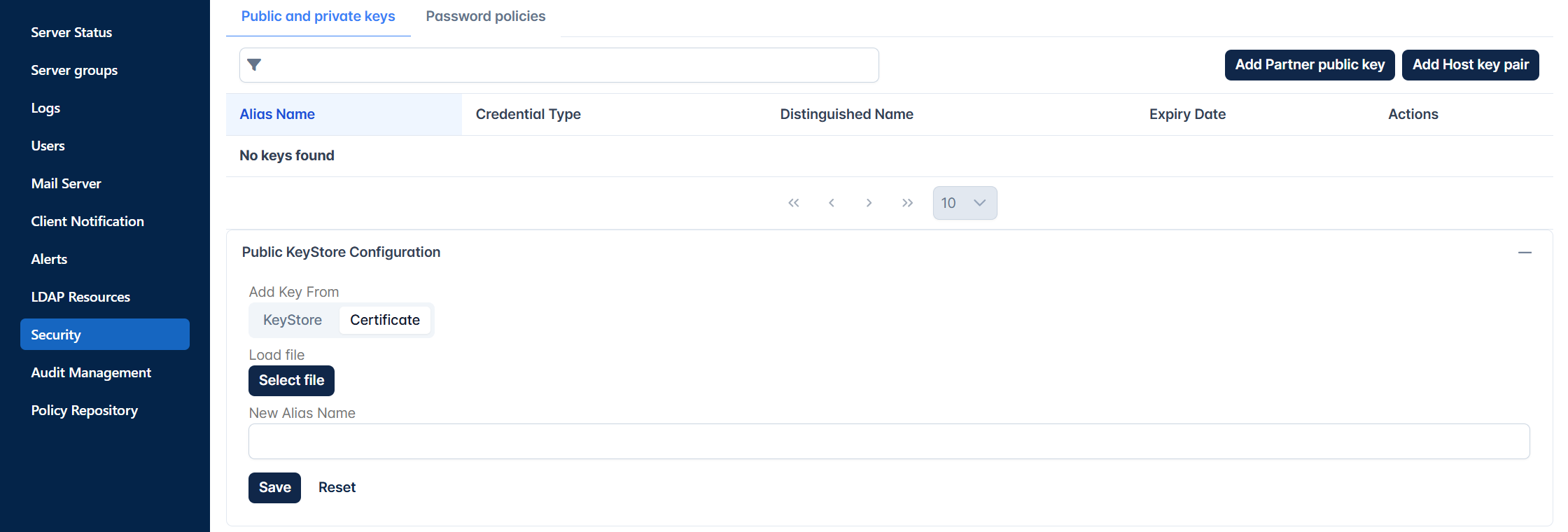Sort by the Alias Name column
Image resolution: width=1568 pixels, height=532 pixels.
click(277, 114)
